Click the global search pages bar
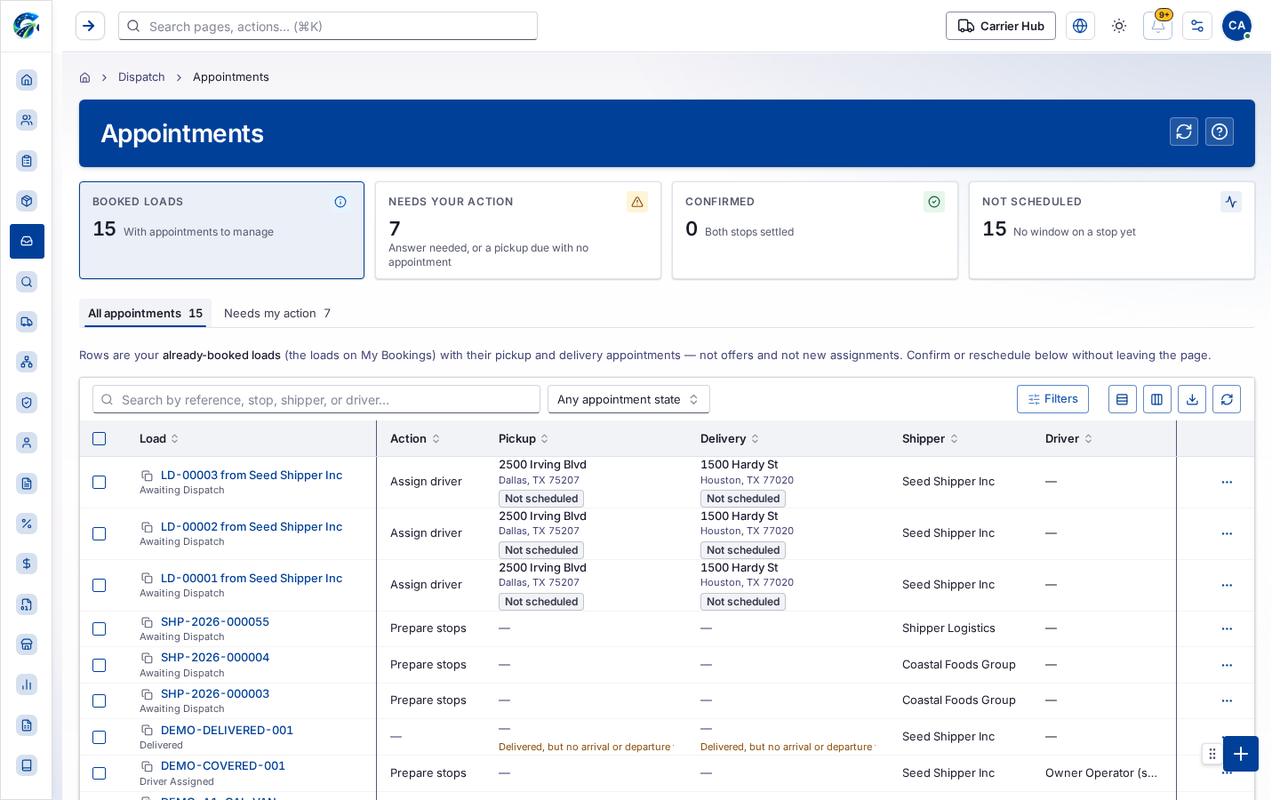Viewport: 1280px width, 800px height. [328, 26]
